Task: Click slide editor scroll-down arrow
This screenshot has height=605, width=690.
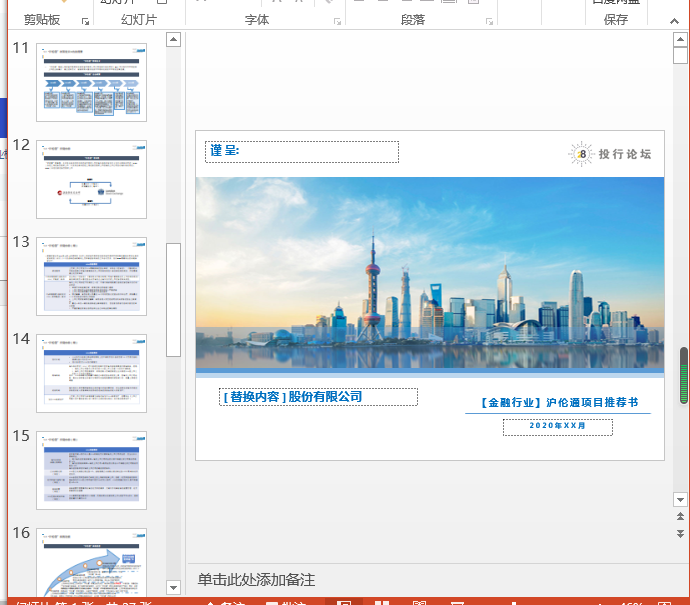Action: (680, 500)
